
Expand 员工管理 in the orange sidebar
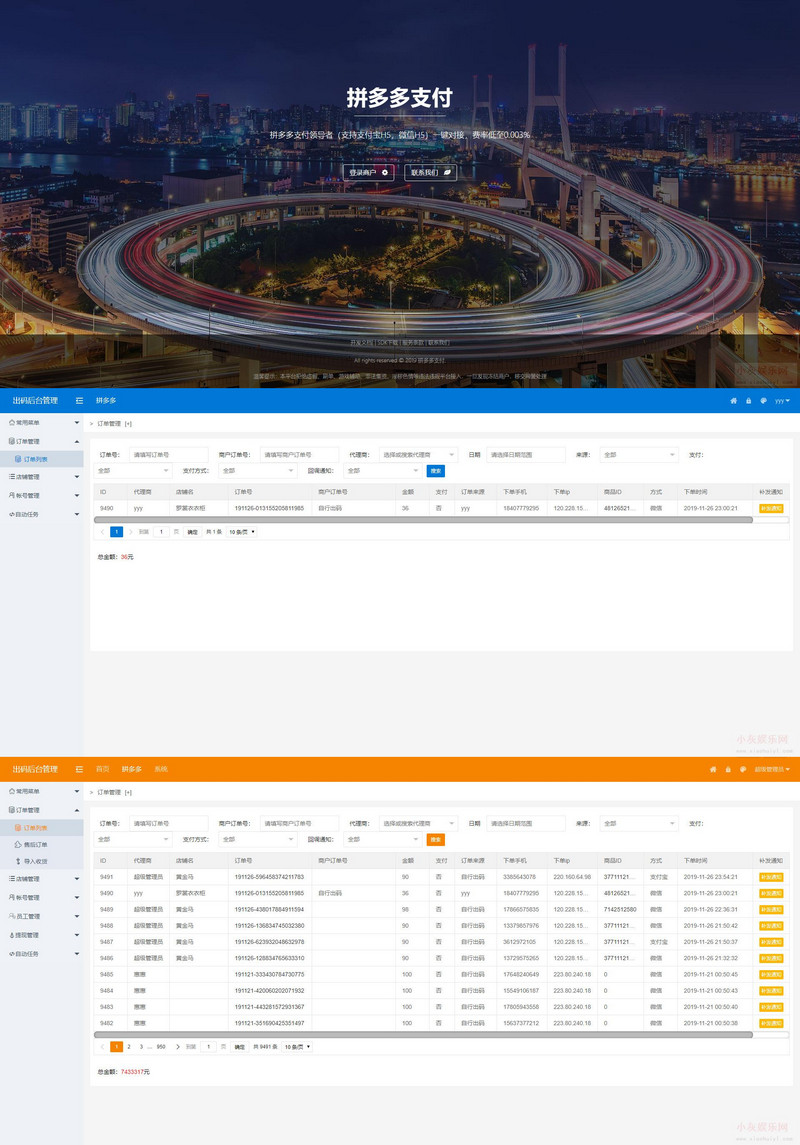(x=42, y=916)
